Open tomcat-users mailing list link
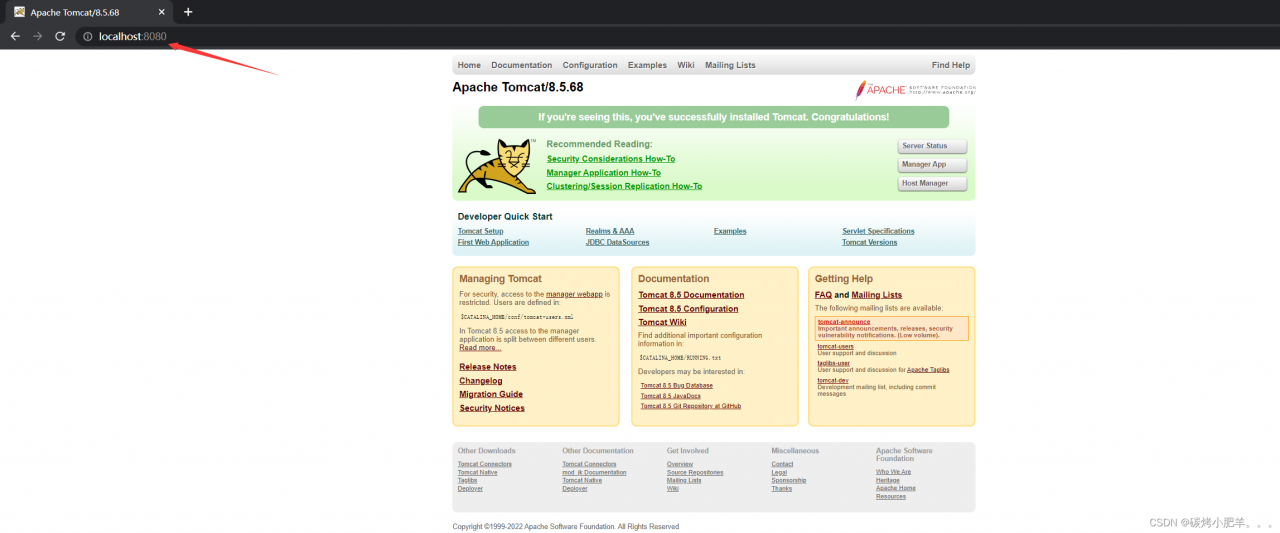1280x533 pixels. 836,346
